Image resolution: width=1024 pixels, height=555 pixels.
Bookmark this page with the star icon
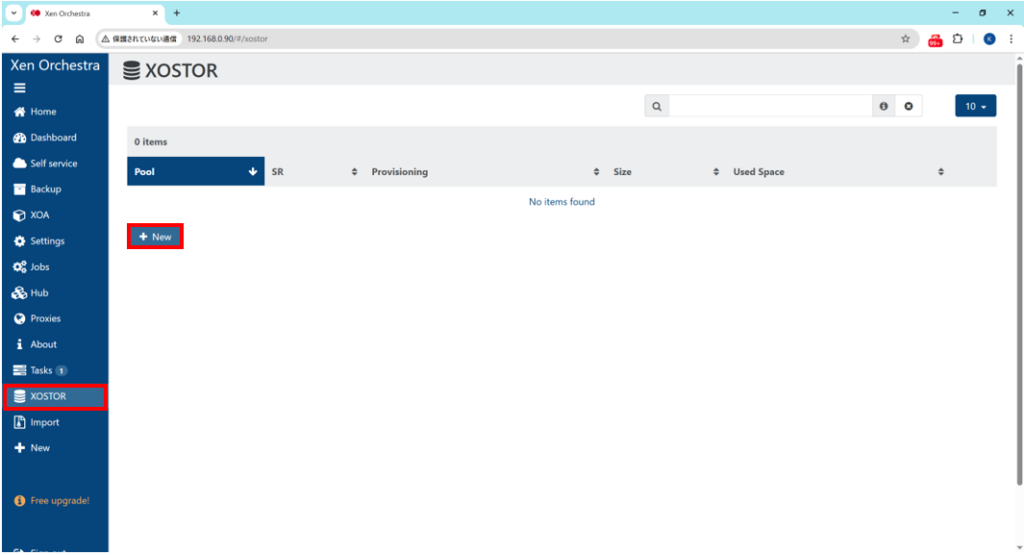coord(905,39)
